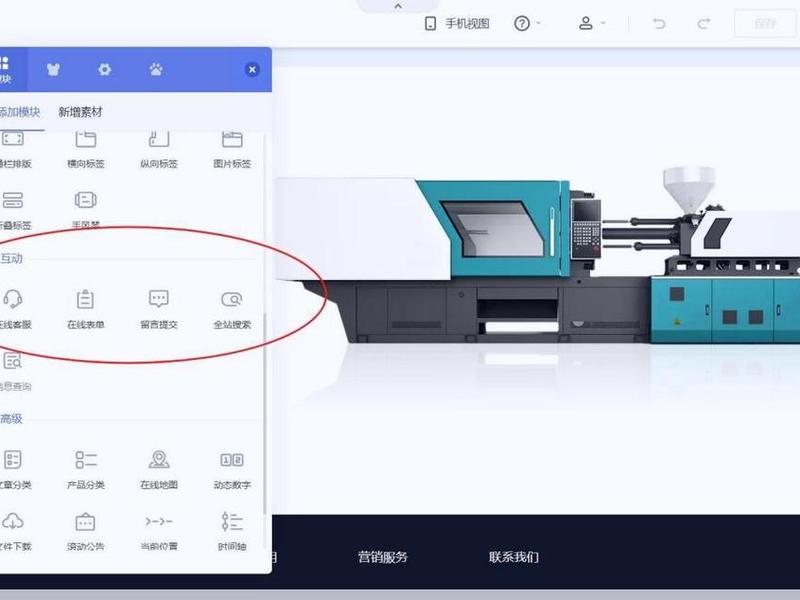Open the gear settings tab icon
This screenshot has width=800, height=600.
(x=105, y=69)
